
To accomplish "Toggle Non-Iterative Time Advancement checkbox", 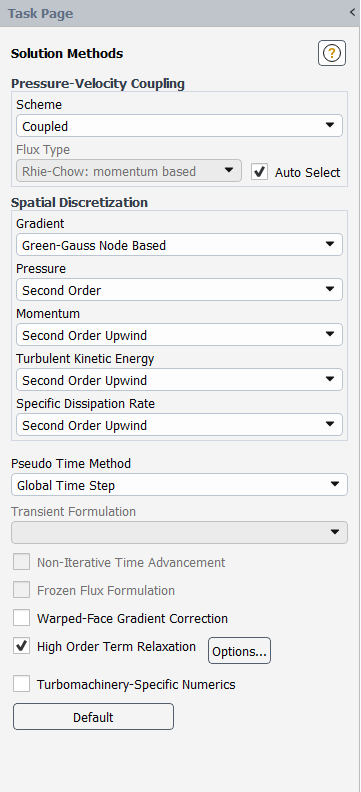I will (21, 562).
